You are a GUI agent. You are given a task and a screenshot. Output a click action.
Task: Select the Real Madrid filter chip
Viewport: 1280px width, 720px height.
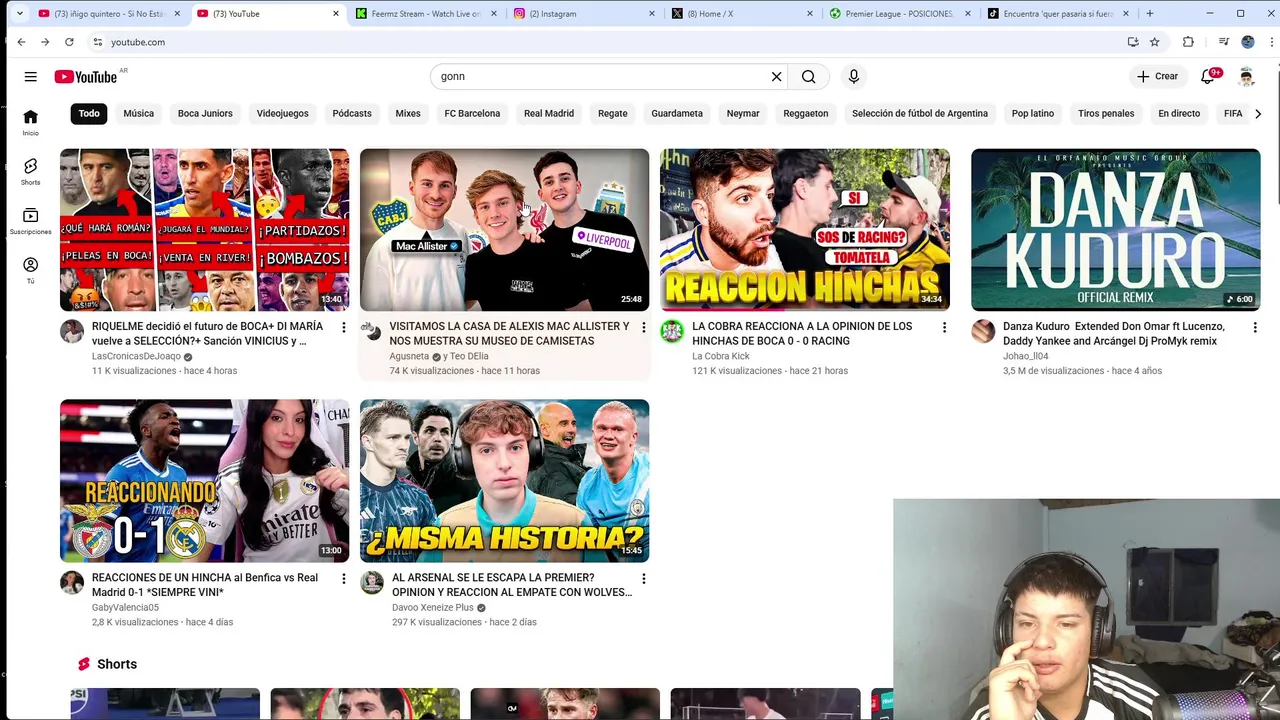[x=549, y=113]
